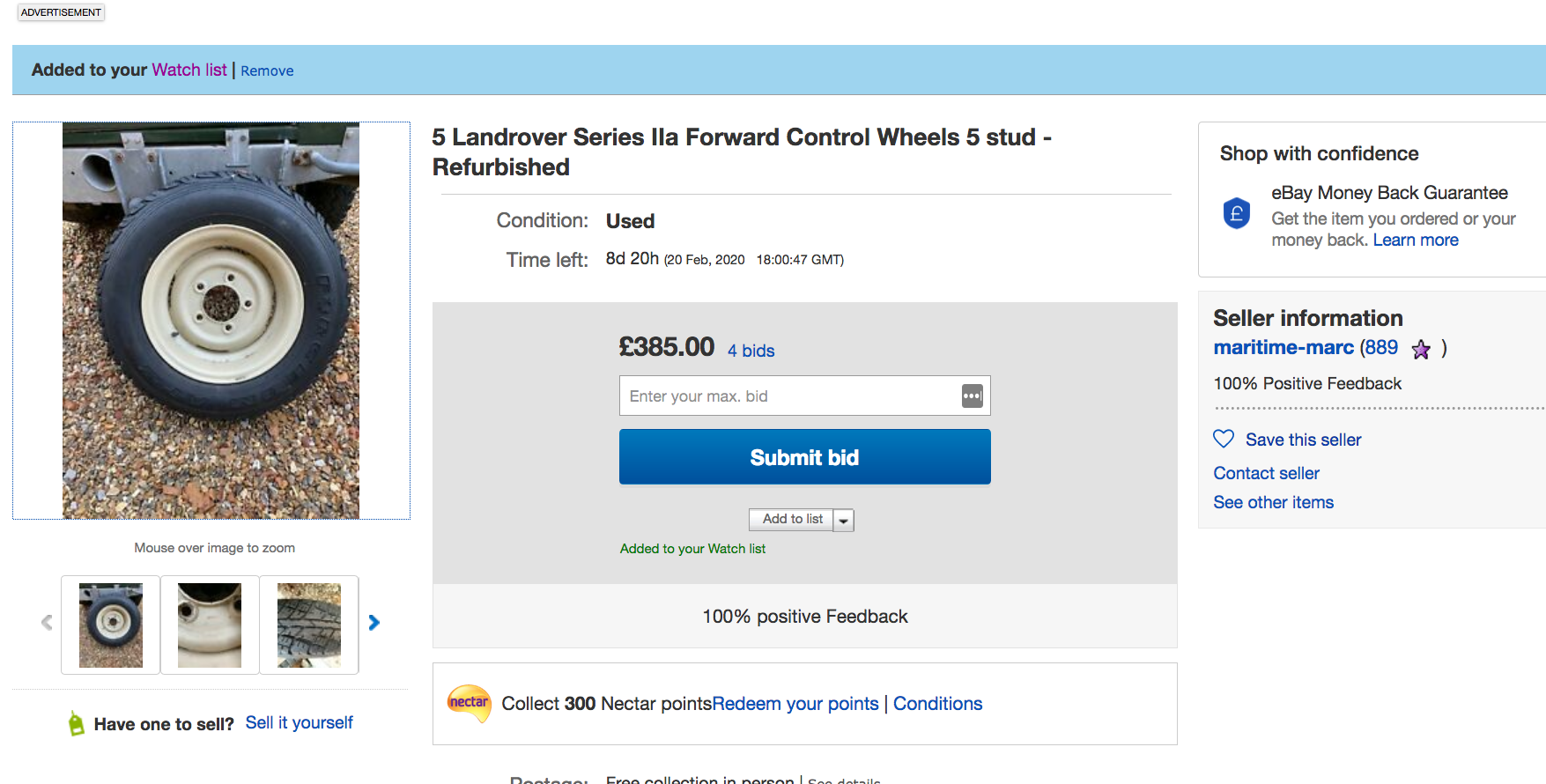Submit bid with the blue button
This screenshot has width=1546, height=784.
click(805, 457)
